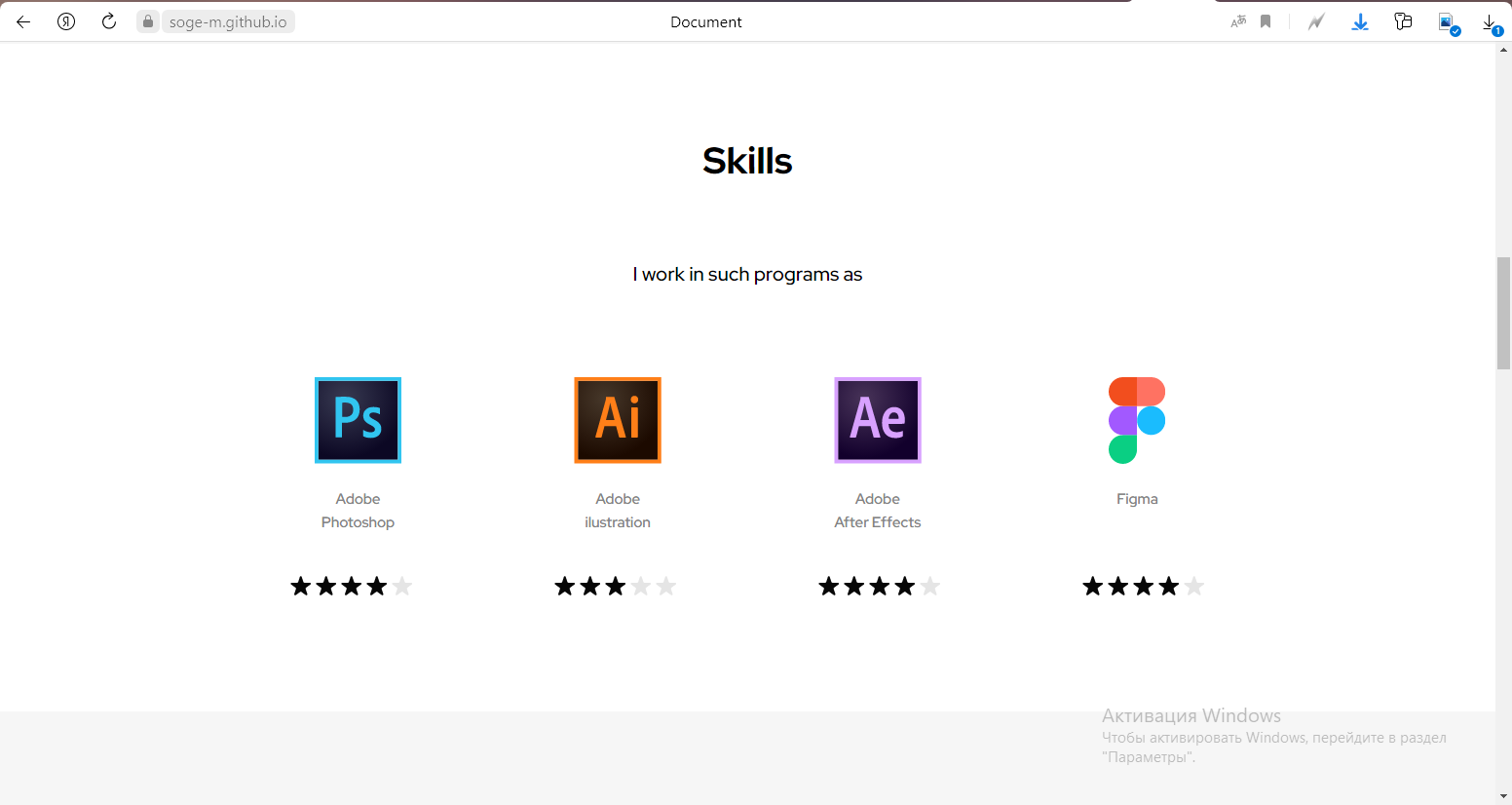
Task: Click the Figma logo icon
Action: pyautogui.click(x=1137, y=420)
